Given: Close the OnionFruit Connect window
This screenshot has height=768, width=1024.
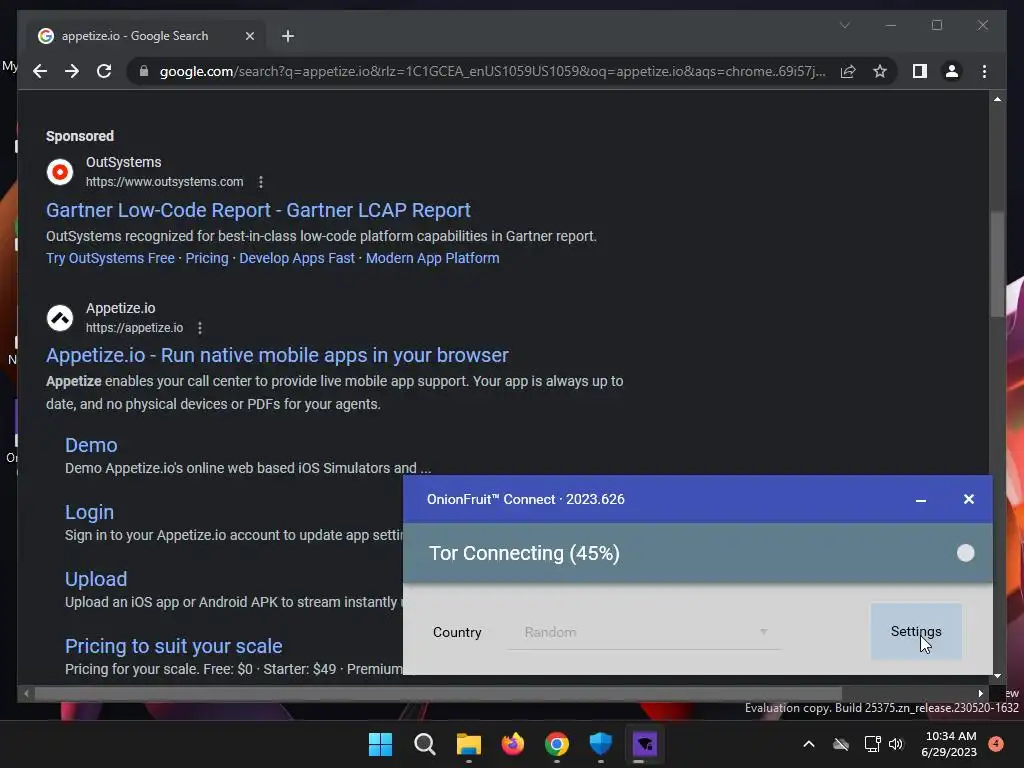Looking at the screenshot, I should coord(968,500).
